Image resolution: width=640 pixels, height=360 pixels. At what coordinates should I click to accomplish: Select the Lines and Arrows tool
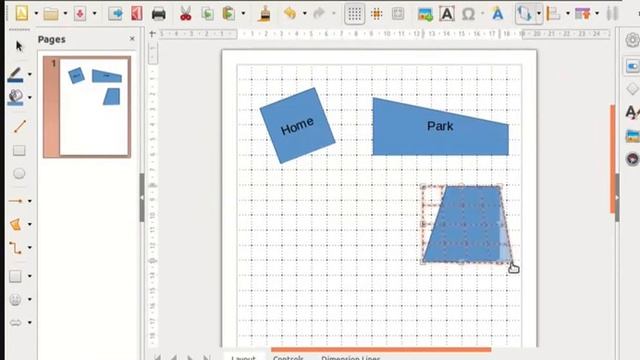pos(16,201)
